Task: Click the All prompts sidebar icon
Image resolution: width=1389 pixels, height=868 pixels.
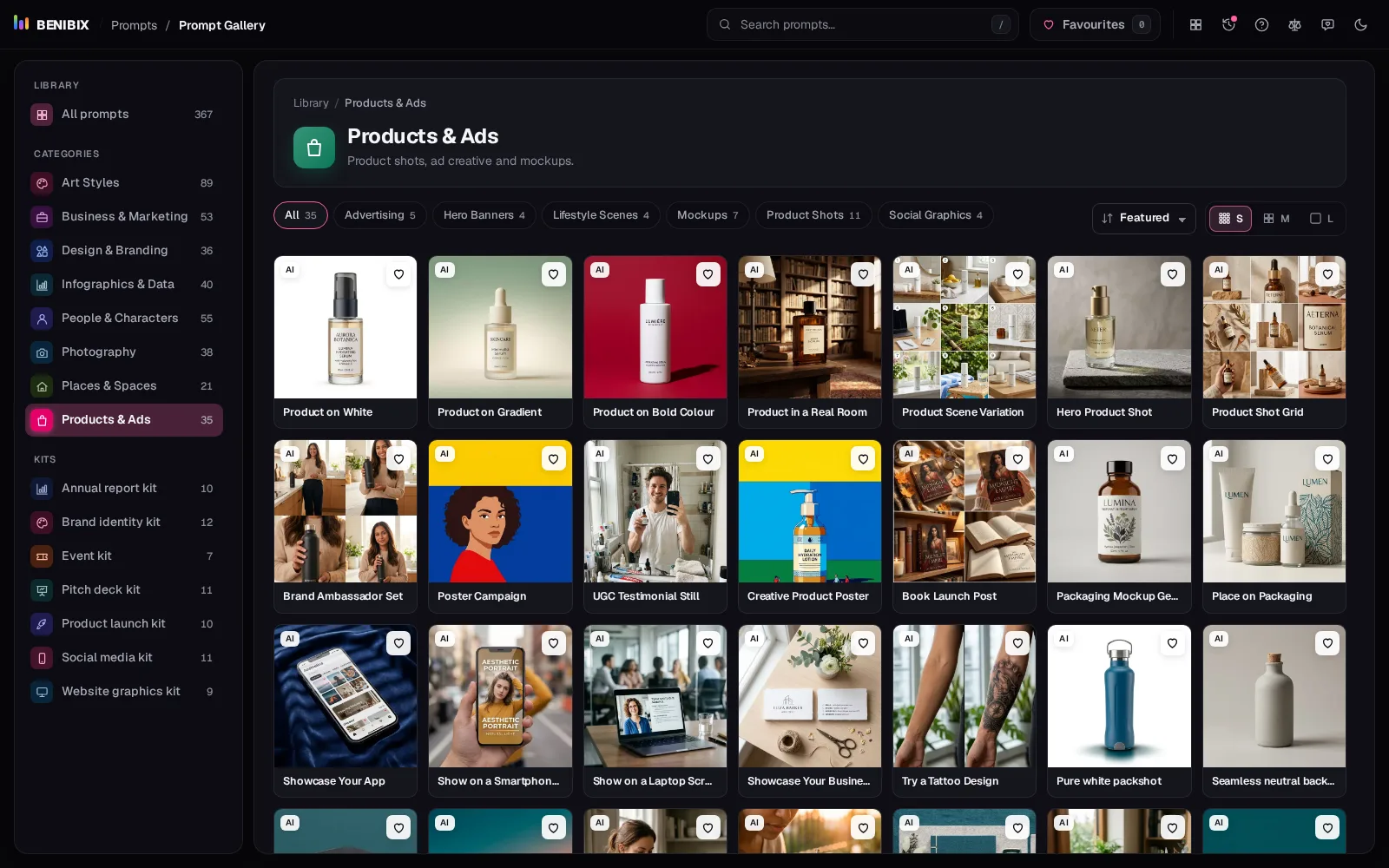Action: pyautogui.click(x=42, y=115)
